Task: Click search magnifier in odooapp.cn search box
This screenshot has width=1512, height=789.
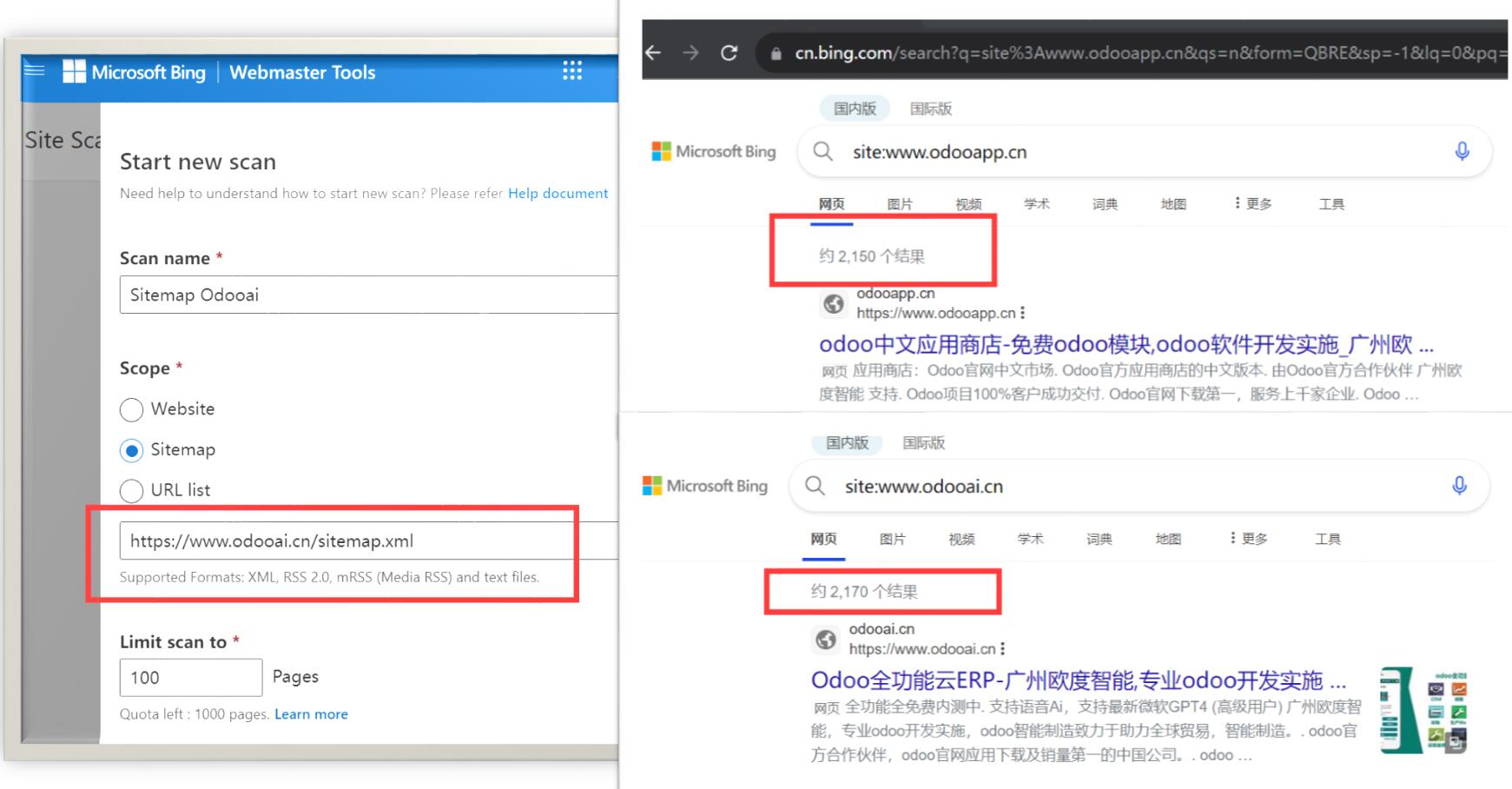Action: tap(822, 152)
